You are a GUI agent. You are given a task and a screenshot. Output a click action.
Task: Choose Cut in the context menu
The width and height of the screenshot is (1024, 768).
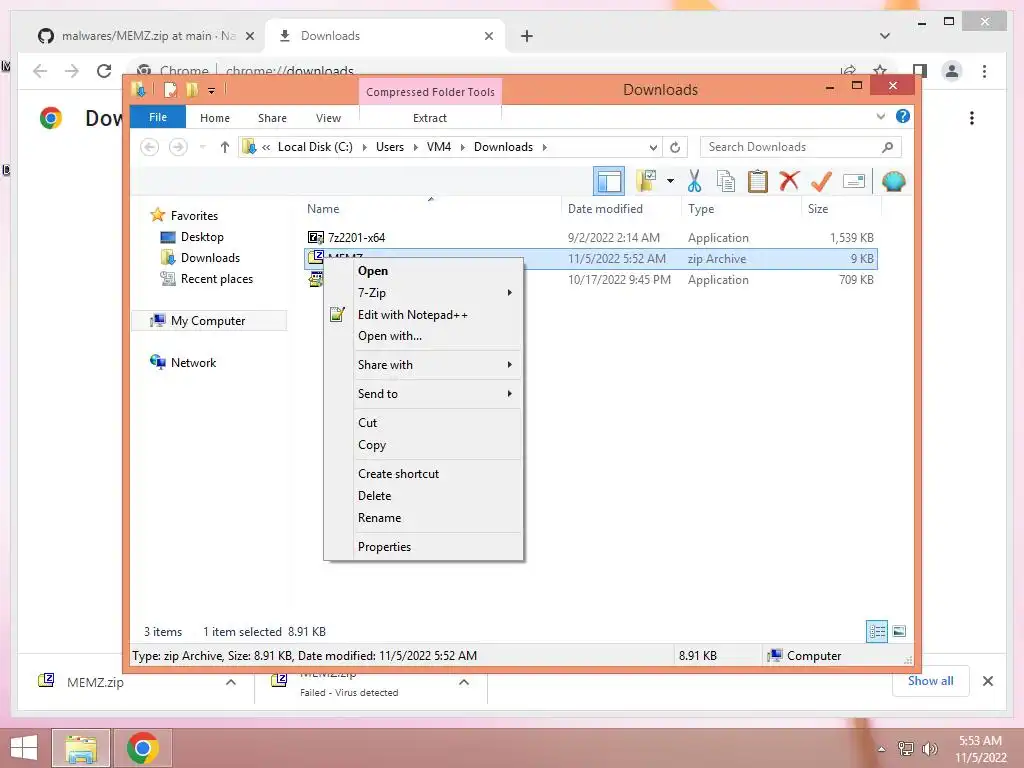[x=424, y=423]
